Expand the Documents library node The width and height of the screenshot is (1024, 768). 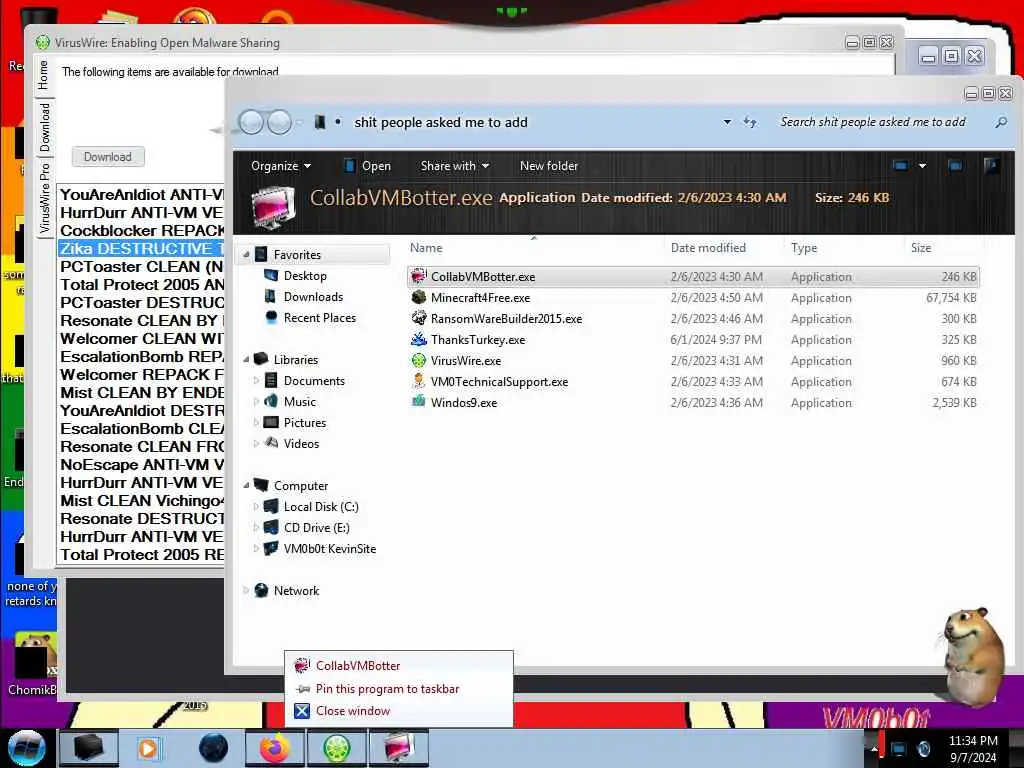[256, 380]
